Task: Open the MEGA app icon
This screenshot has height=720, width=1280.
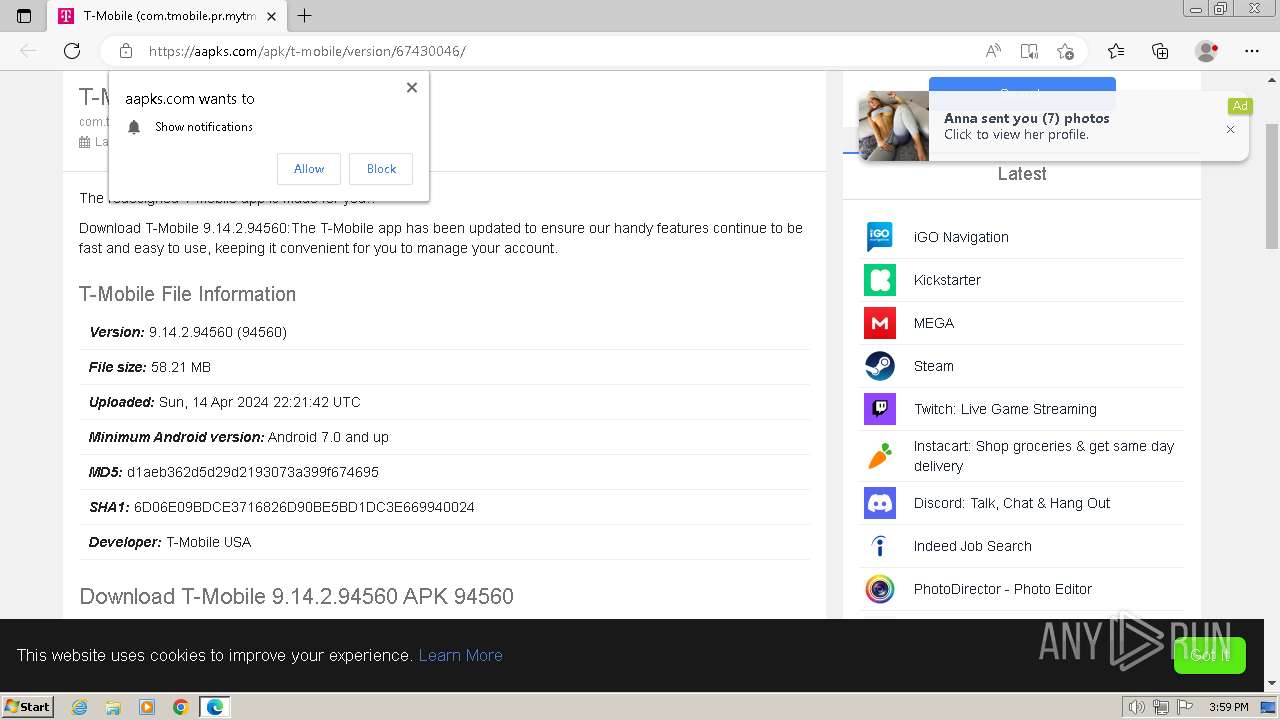Action: [x=880, y=323]
